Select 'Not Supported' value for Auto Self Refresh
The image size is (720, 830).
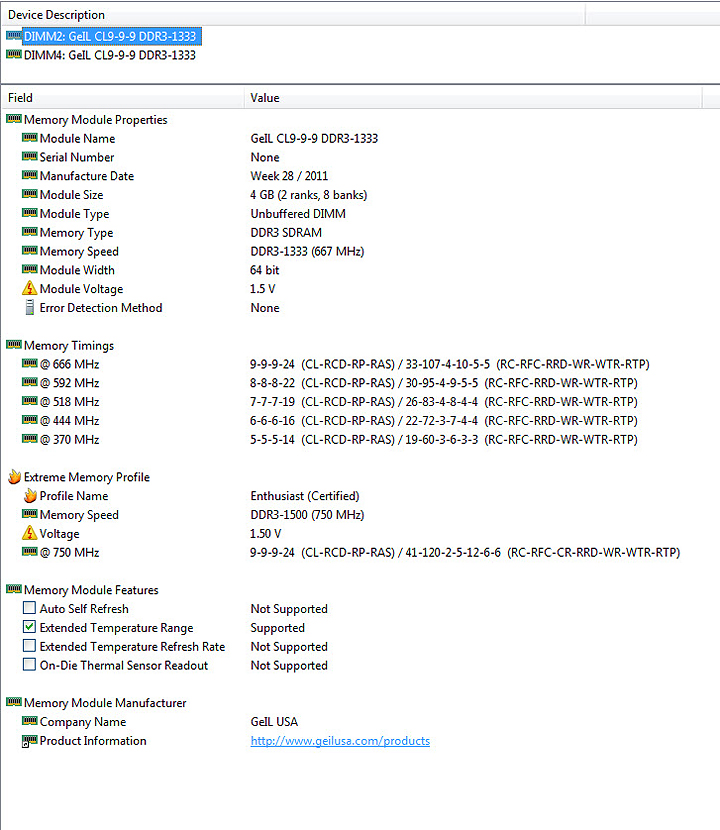click(x=289, y=609)
